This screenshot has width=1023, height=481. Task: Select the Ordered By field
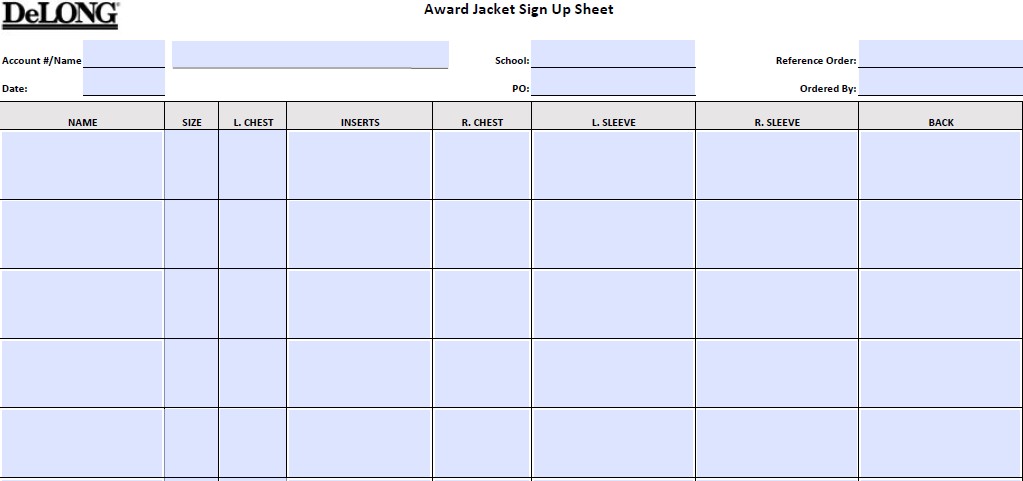tap(940, 82)
